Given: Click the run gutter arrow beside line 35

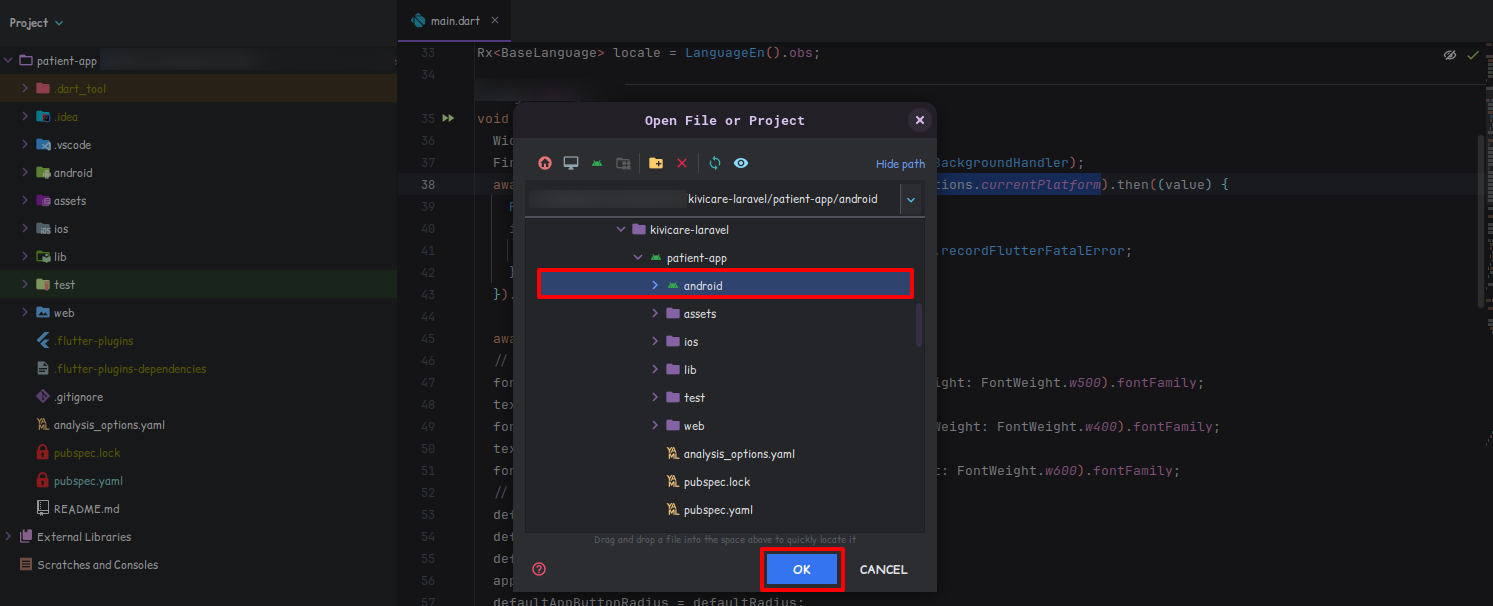Looking at the screenshot, I should (x=449, y=118).
